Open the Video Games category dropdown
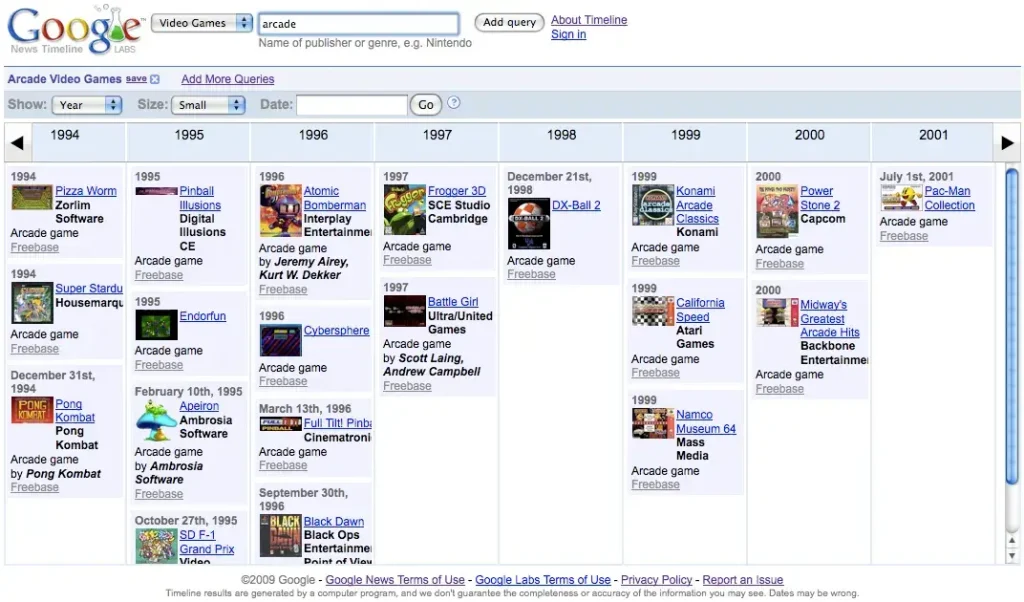The width and height of the screenshot is (1024, 602). [201, 22]
